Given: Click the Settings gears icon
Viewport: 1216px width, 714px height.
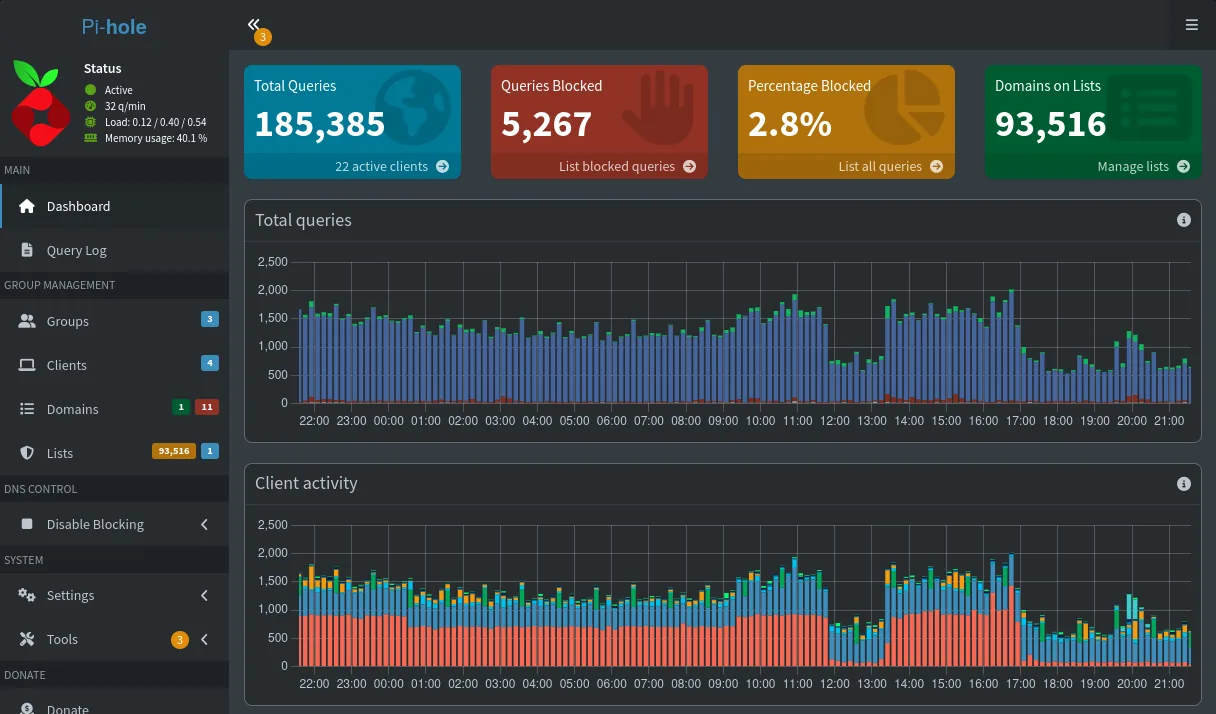Looking at the screenshot, I should pos(27,595).
